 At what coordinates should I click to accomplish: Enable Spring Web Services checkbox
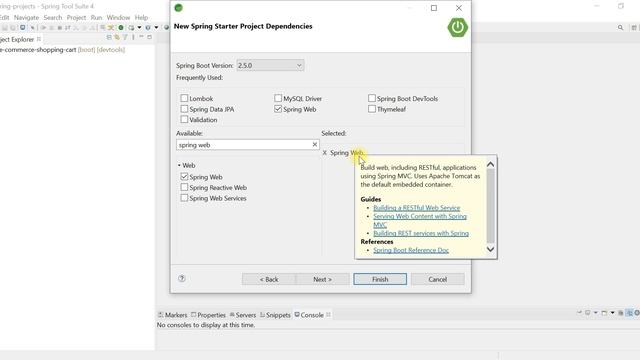click(x=184, y=198)
